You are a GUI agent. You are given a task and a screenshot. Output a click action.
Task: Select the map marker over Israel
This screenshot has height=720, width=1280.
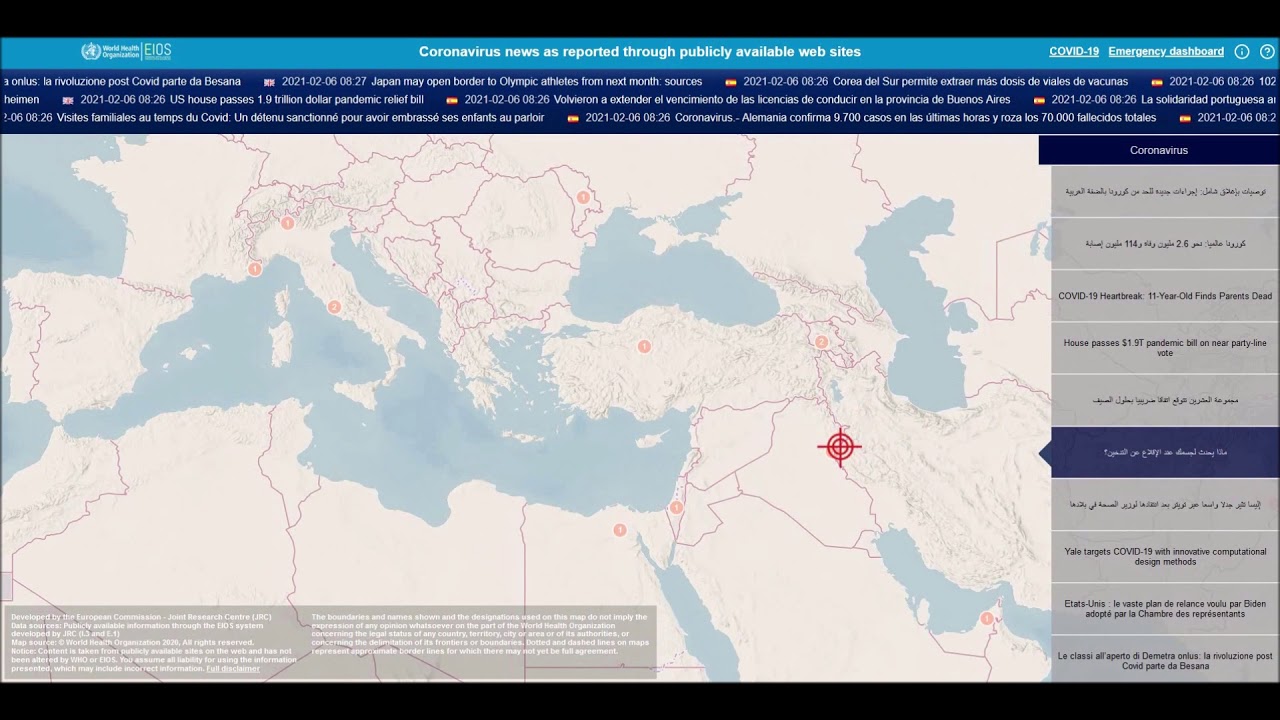[676, 508]
